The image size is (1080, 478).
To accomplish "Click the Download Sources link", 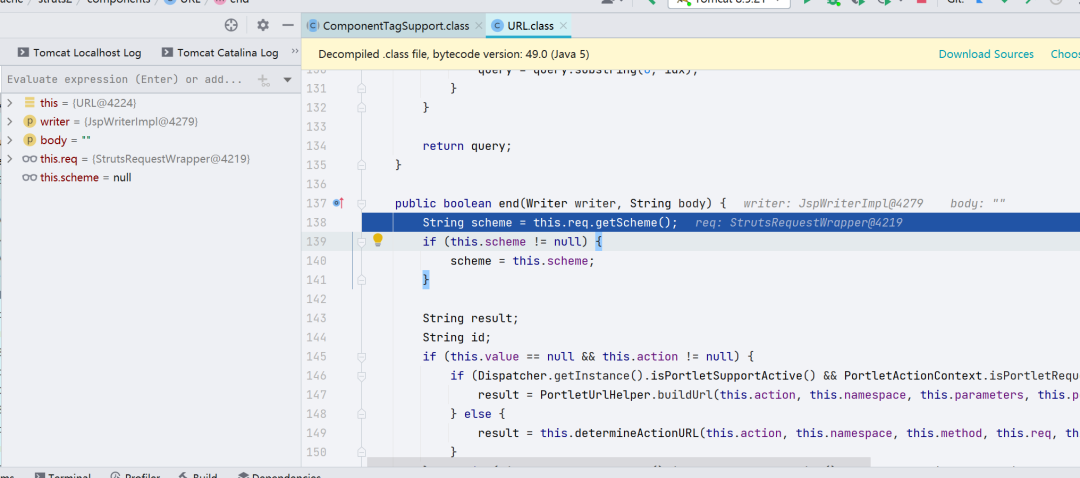I will (x=985, y=54).
